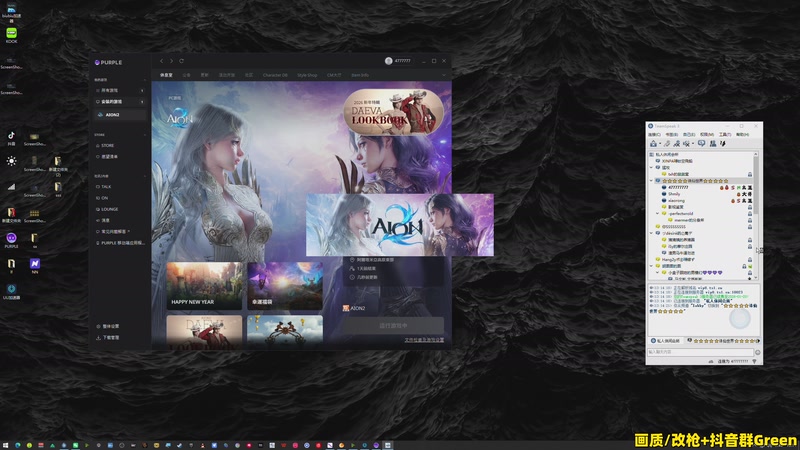
Task: Click the PURPLE logo
Action: tap(108, 62)
